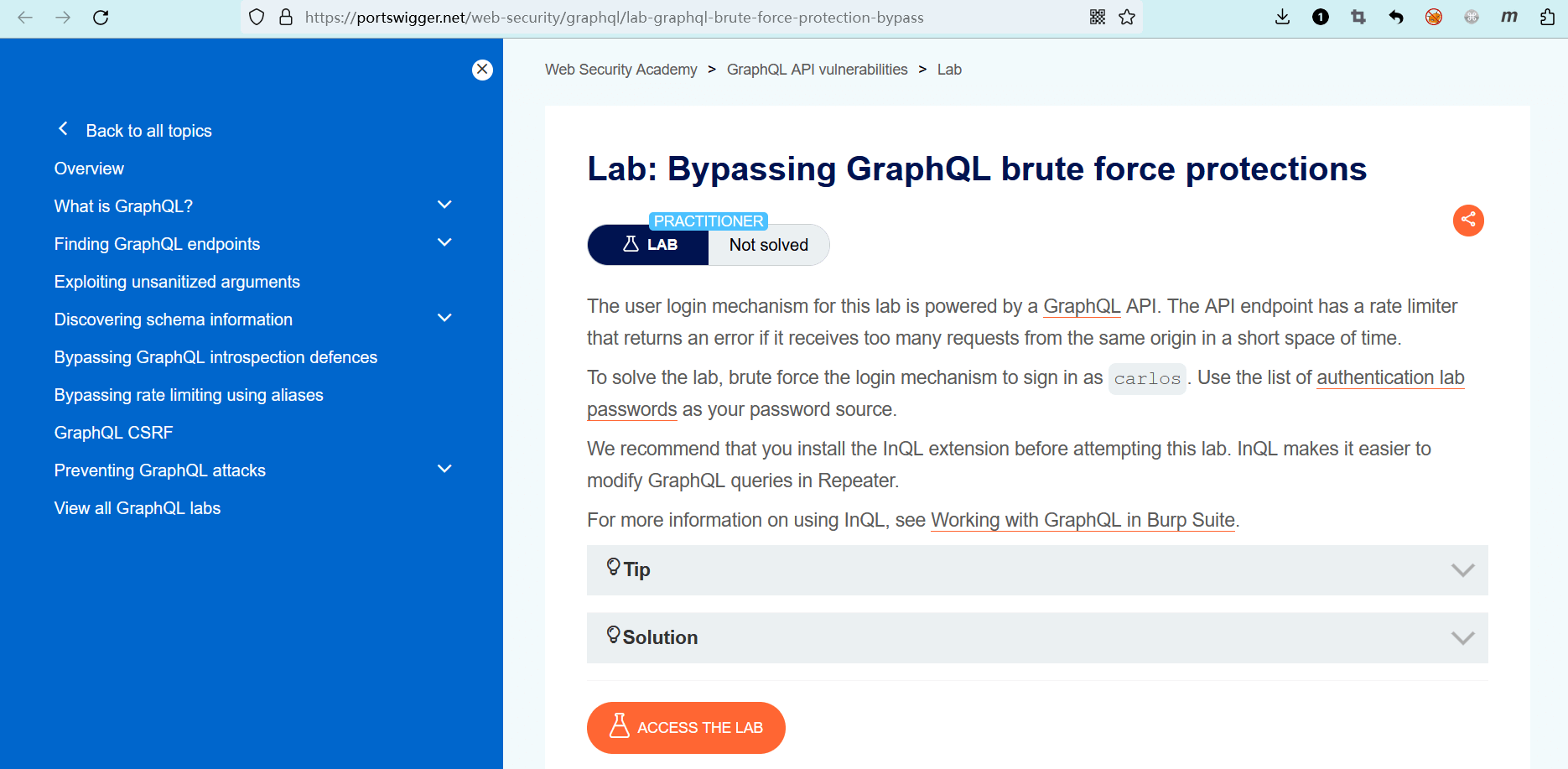Click the browser address bar URL
This screenshot has width=1568, height=769.
point(614,17)
